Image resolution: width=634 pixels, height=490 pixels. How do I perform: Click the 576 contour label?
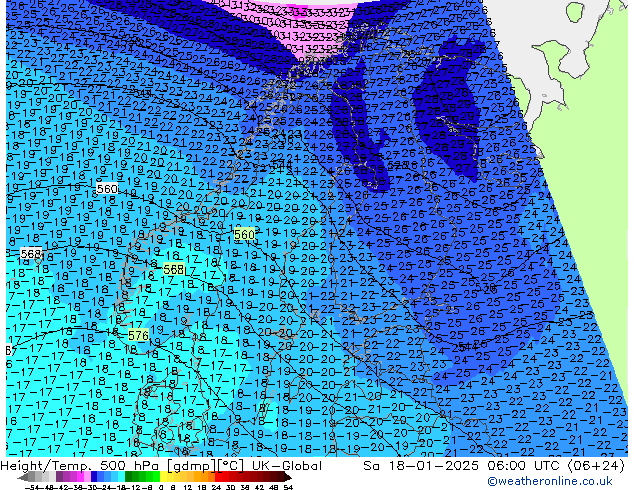(138, 335)
